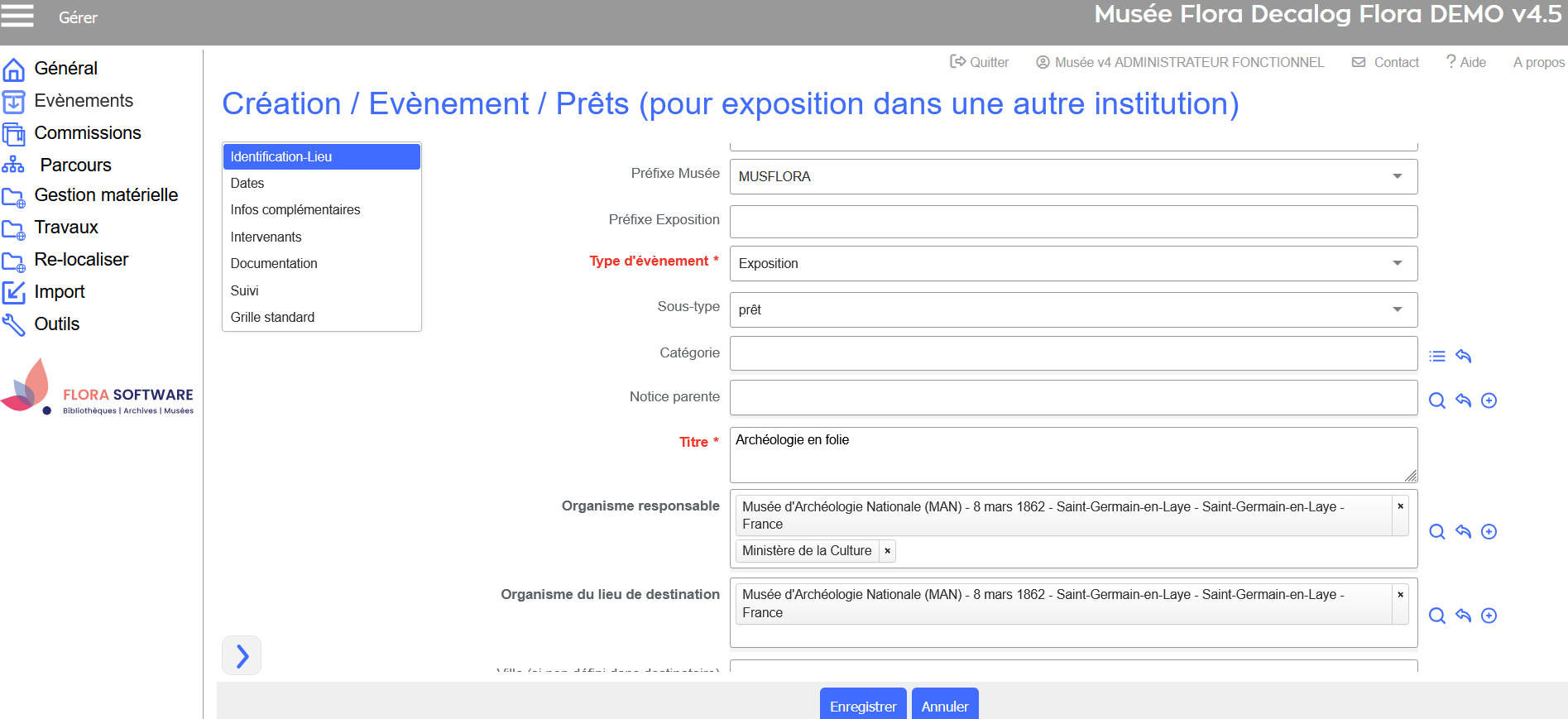Select the Intervenants section
1568x719 pixels.
pyautogui.click(x=266, y=237)
